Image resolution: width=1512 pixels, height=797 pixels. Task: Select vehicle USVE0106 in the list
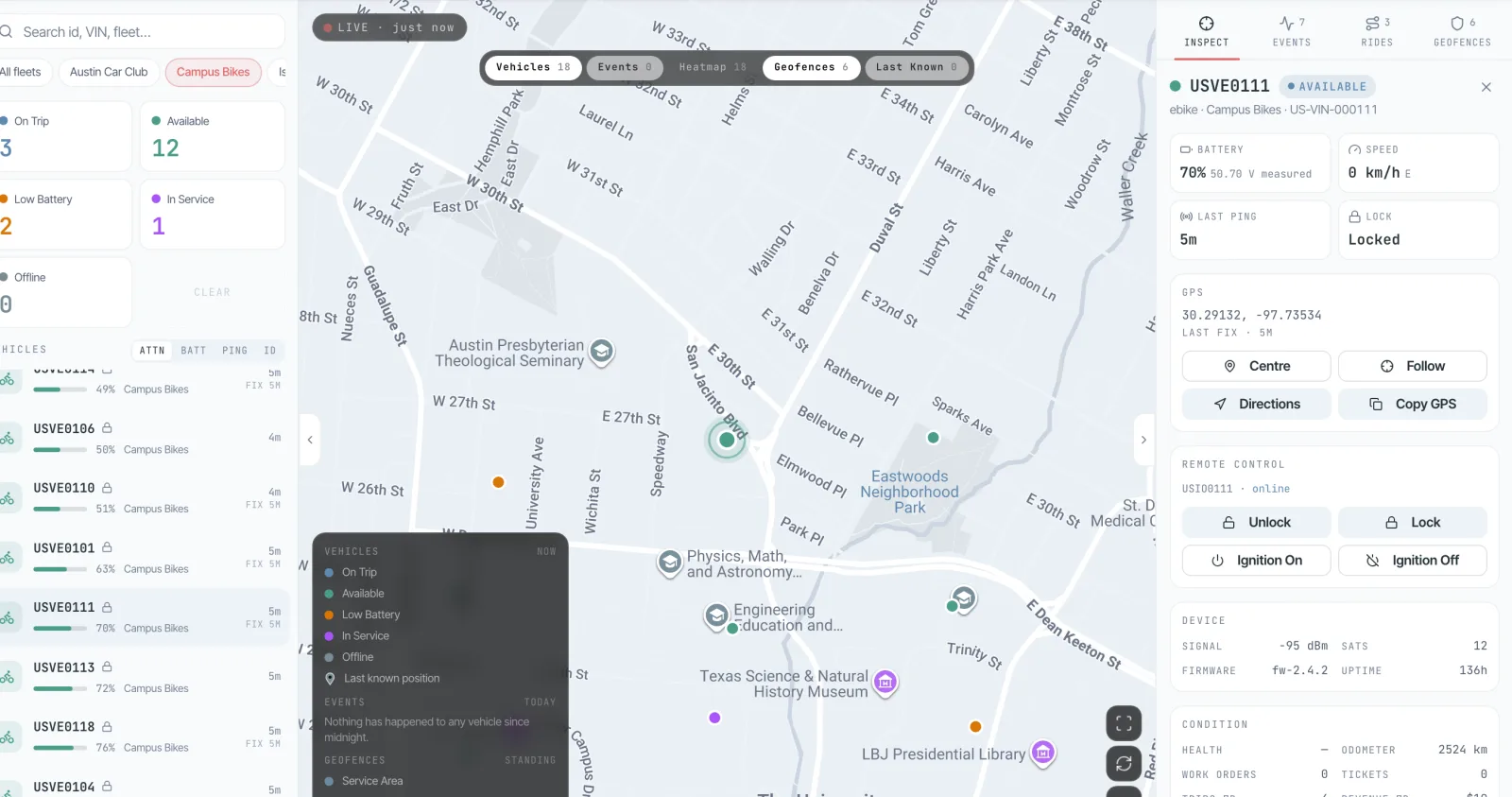pos(144,439)
